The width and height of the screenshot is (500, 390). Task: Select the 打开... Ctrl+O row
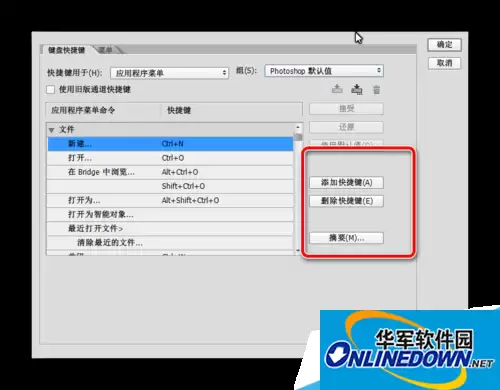(170, 158)
